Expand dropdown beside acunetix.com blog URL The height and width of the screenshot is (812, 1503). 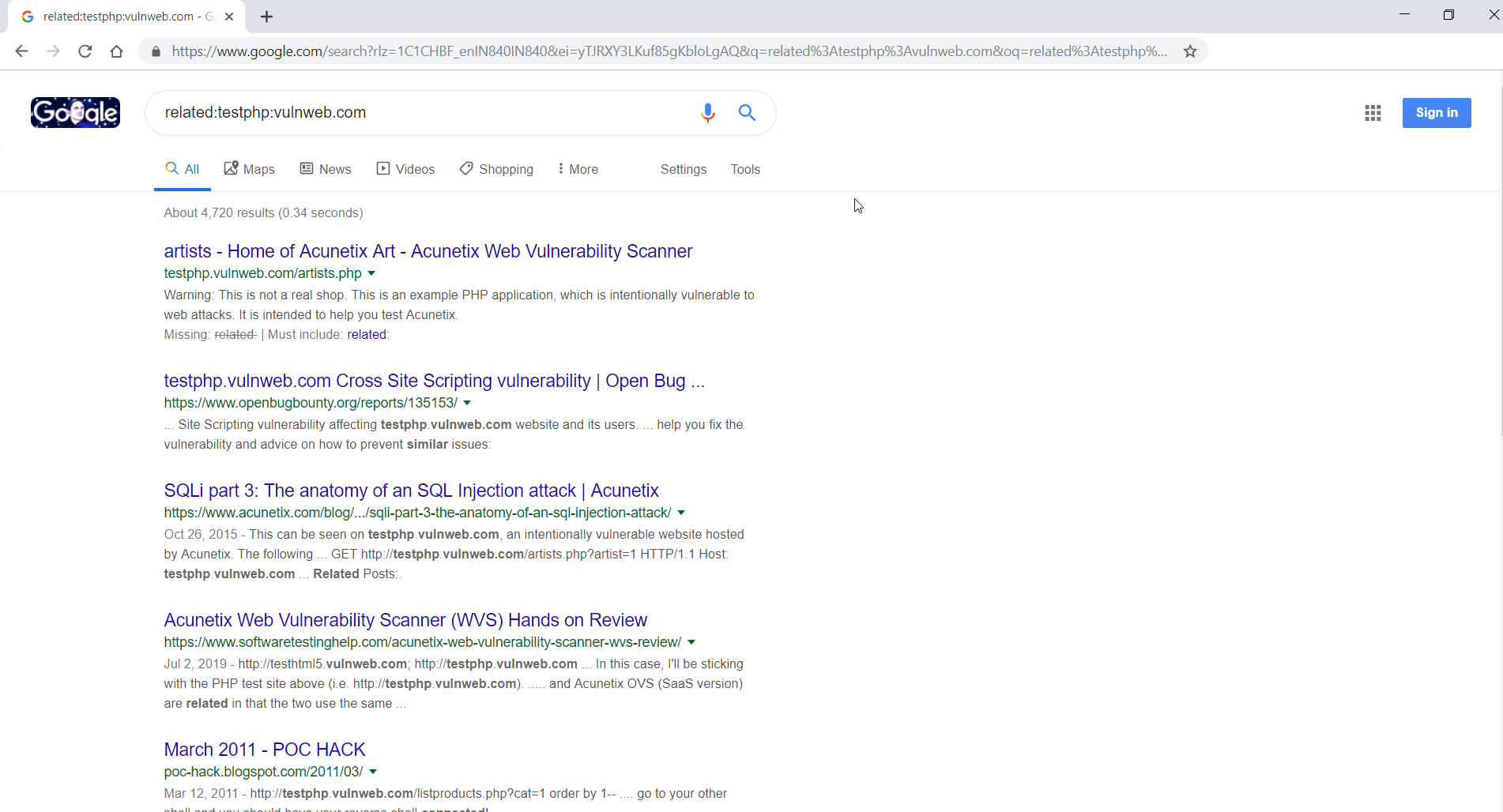[681, 513]
